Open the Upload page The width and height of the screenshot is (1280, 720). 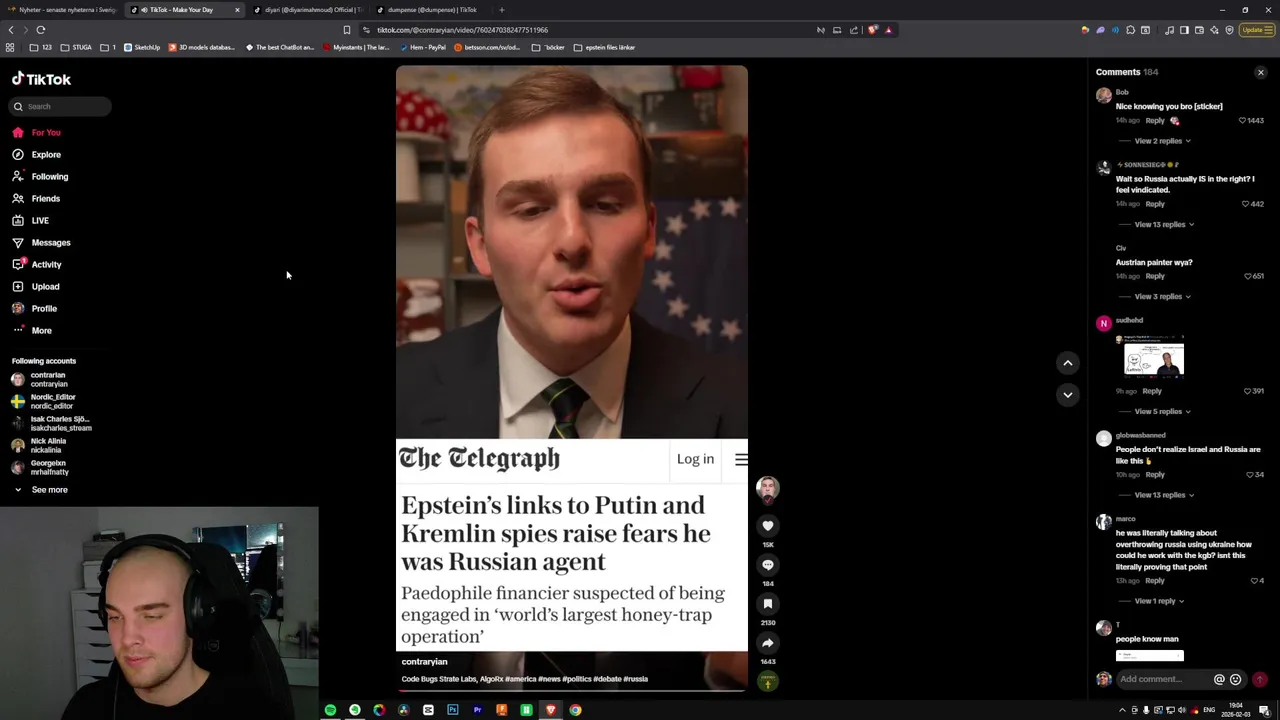click(x=36, y=286)
